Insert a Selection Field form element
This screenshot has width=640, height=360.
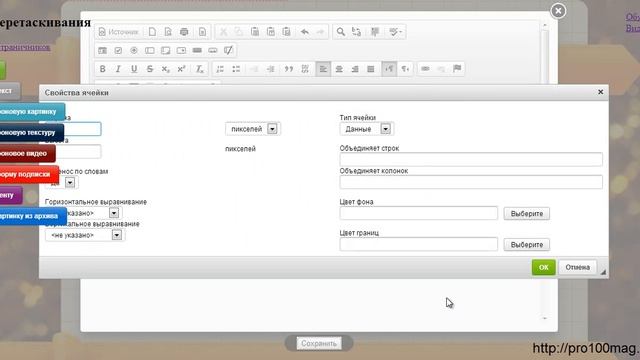[181, 50]
